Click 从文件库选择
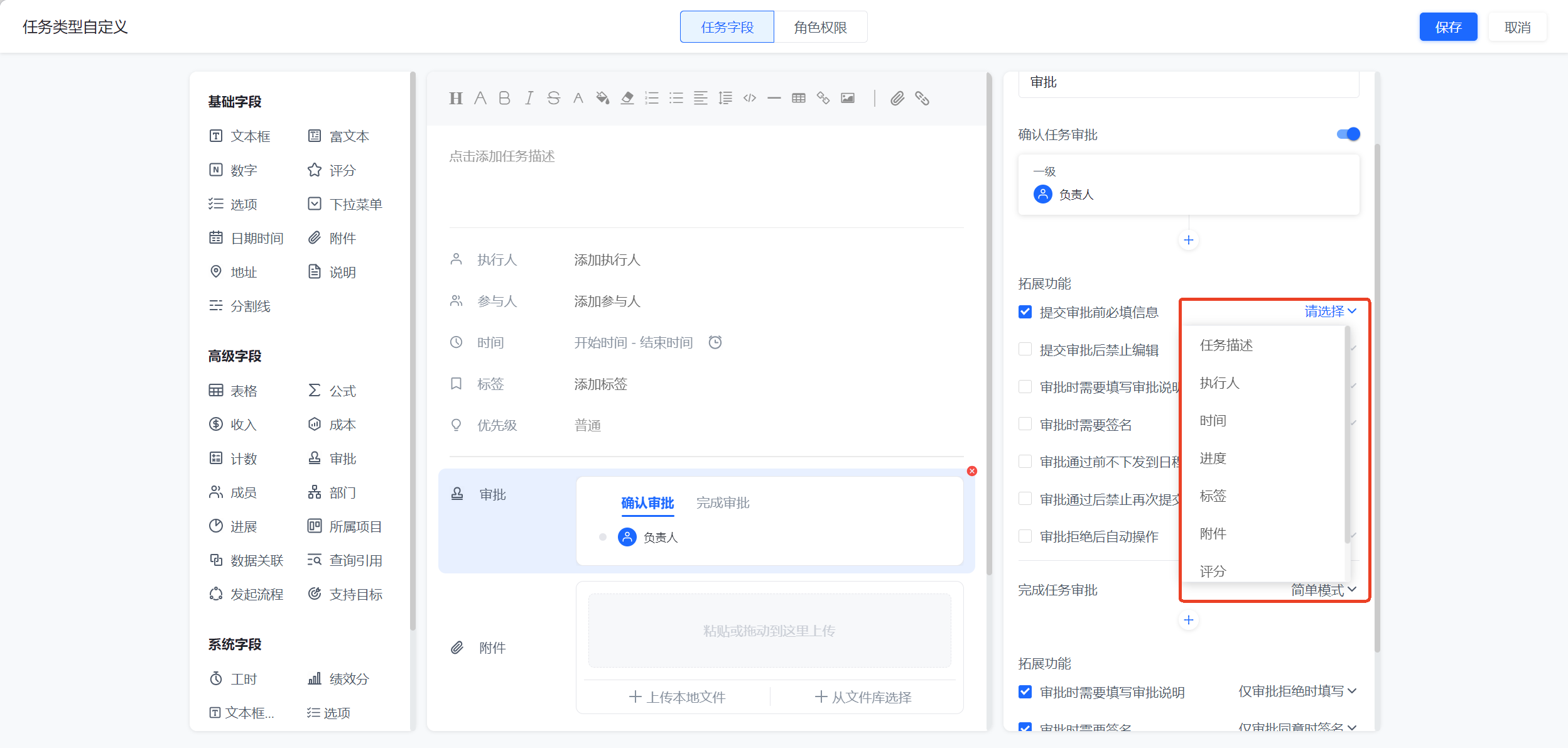The width and height of the screenshot is (1568, 748). tap(863, 697)
